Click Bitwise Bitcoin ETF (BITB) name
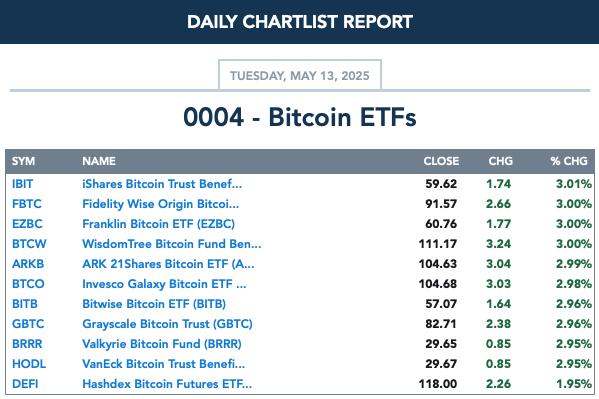Image resolution: width=599 pixels, height=399 pixels. pos(154,304)
